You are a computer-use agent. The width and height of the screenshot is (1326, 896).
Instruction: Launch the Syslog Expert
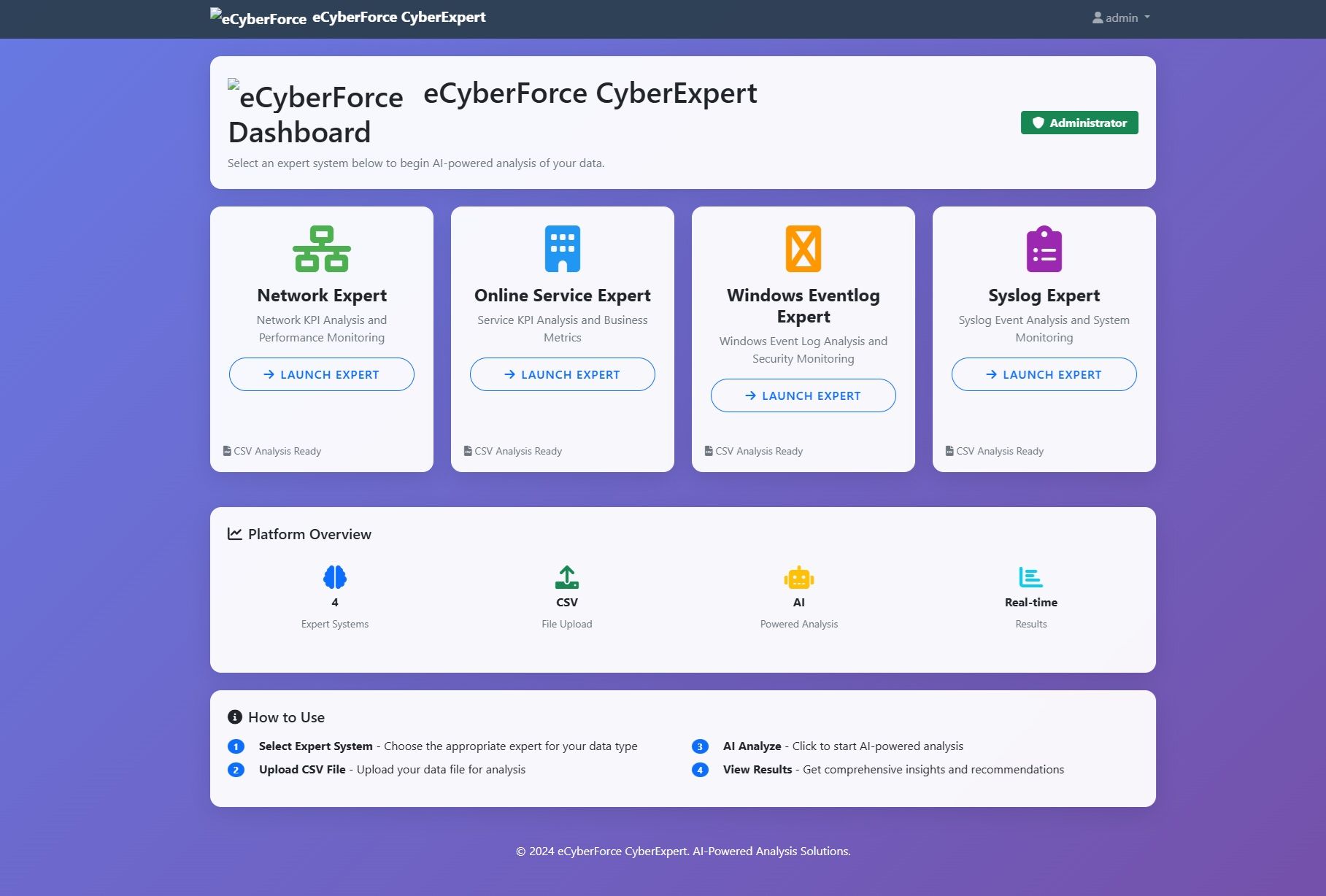click(1044, 374)
